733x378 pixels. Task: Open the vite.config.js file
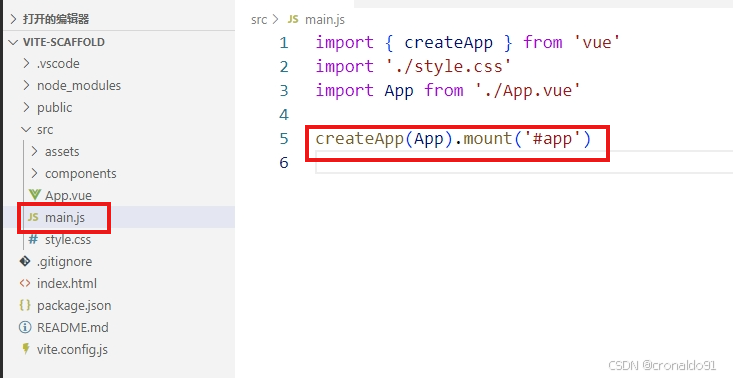point(72,349)
